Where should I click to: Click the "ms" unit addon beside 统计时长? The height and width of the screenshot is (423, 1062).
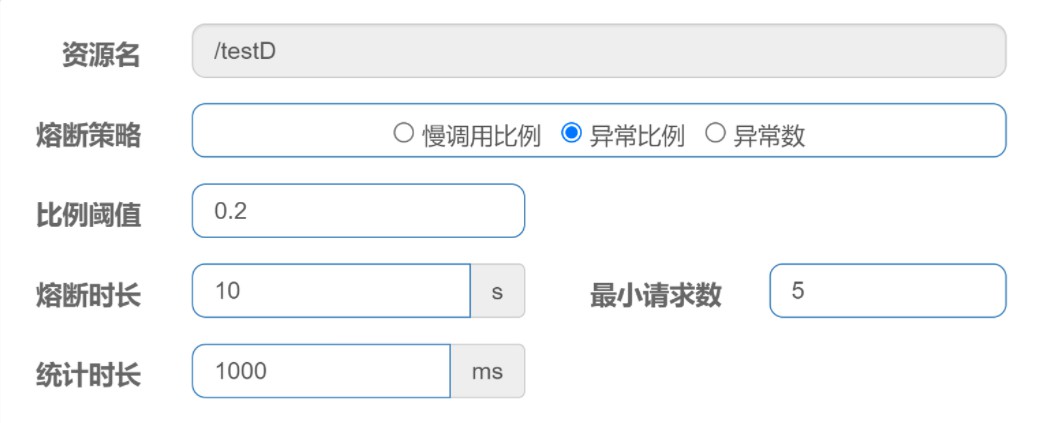[x=488, y=371]
